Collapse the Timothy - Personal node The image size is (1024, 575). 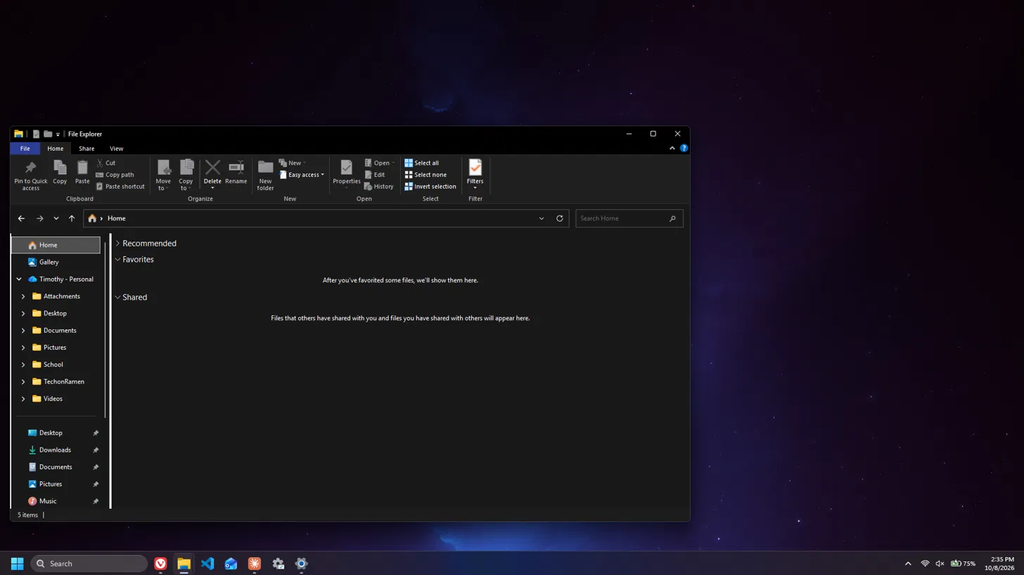pyautogui.click(x=19, y=279)
